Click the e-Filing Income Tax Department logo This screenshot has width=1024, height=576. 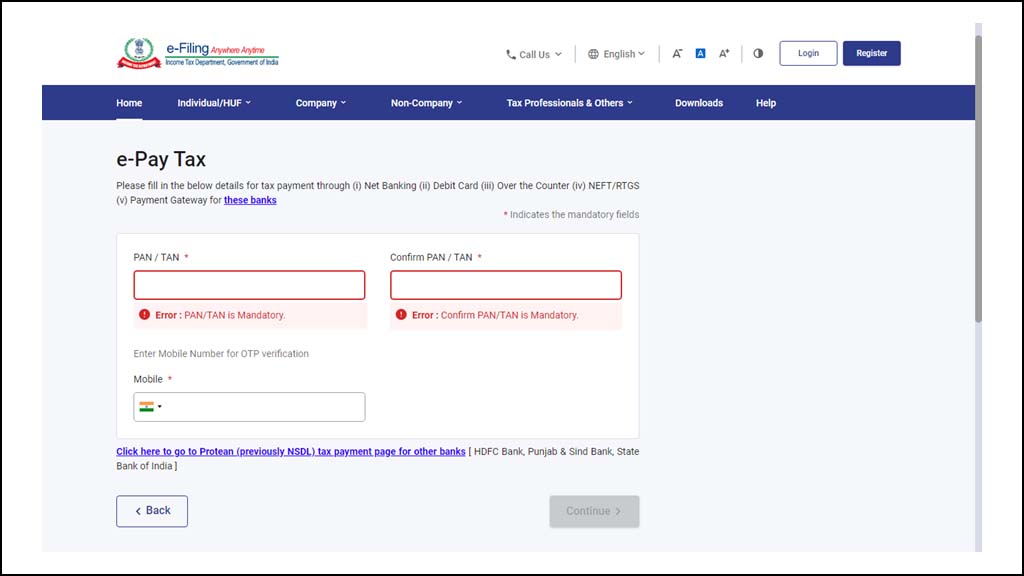(x=197, y=53)
